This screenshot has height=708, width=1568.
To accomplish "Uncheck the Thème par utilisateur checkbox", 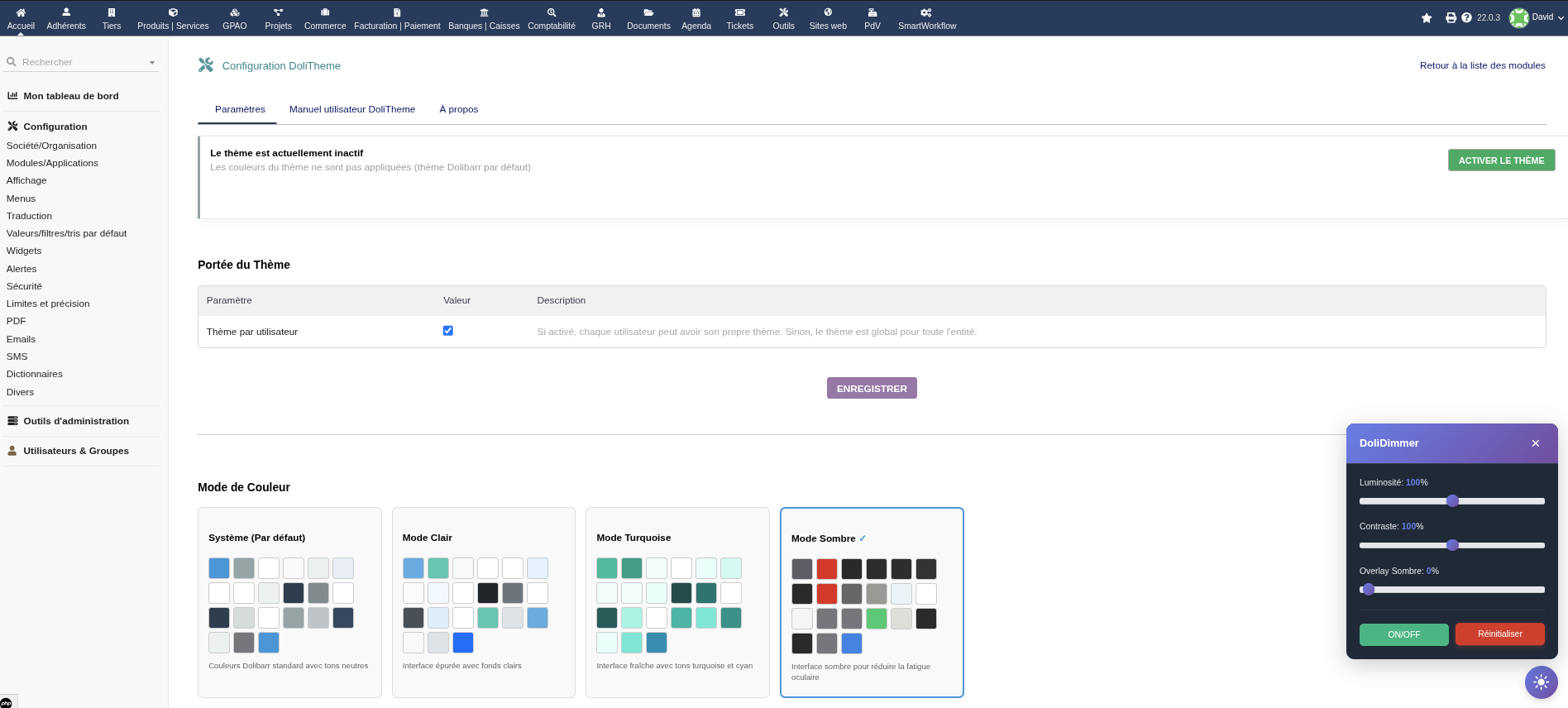I will [x=448, y=331].
